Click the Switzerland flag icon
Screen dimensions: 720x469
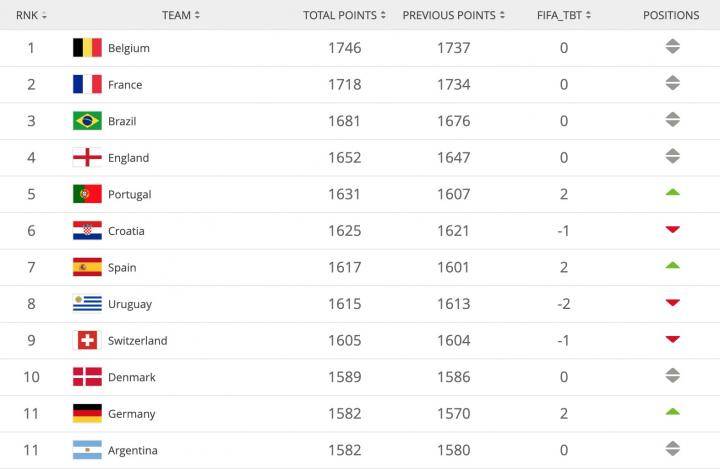[x=87, y=340]
